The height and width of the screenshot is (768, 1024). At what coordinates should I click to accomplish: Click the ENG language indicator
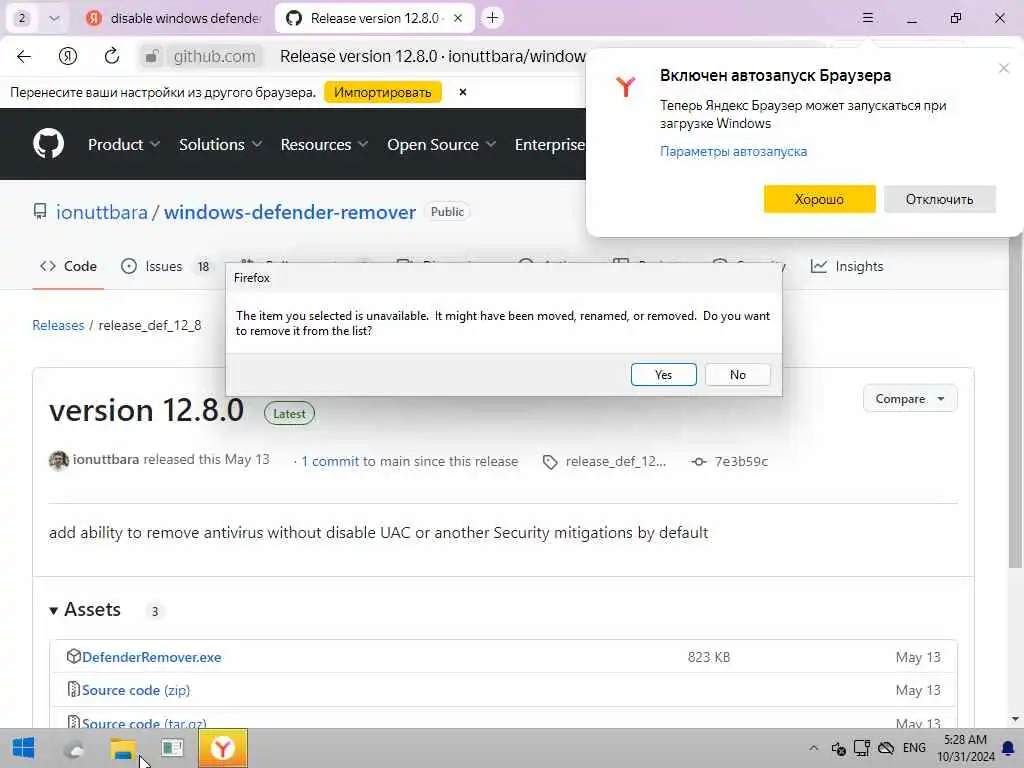pyautogui.click(x=914, y=748)
